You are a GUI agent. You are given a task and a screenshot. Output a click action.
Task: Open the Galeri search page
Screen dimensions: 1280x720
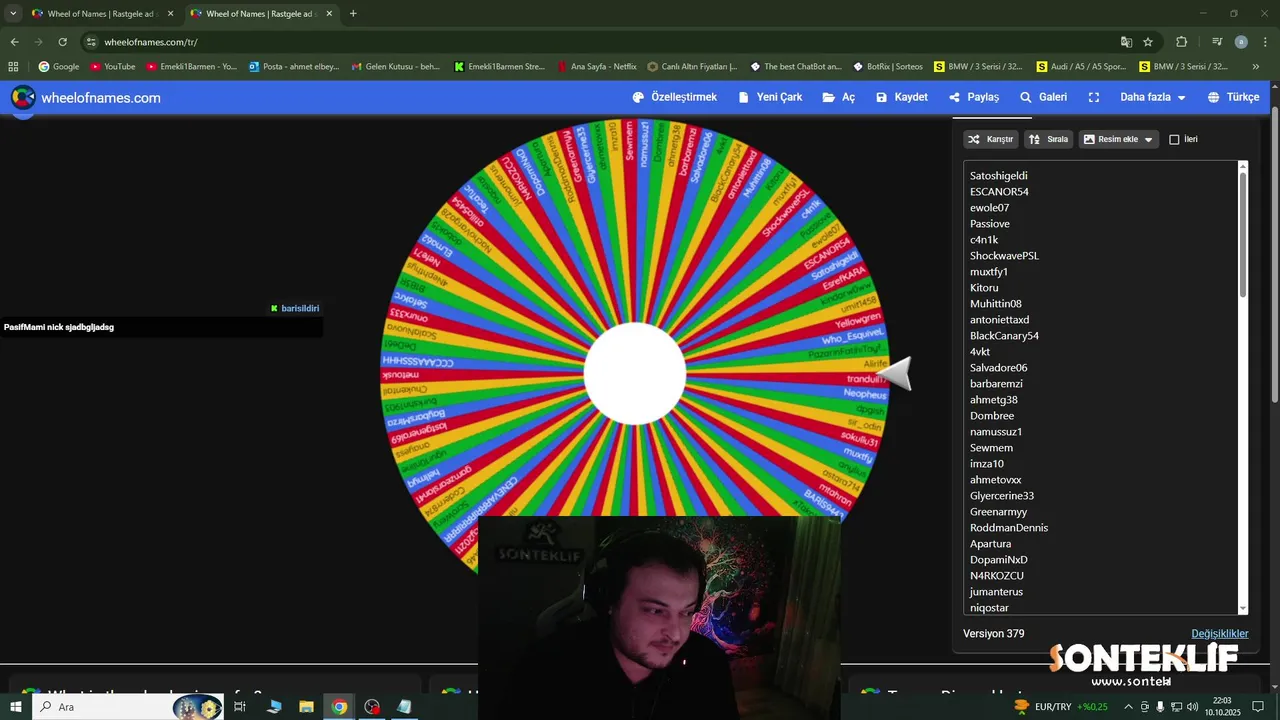(x=1043, y=97)
